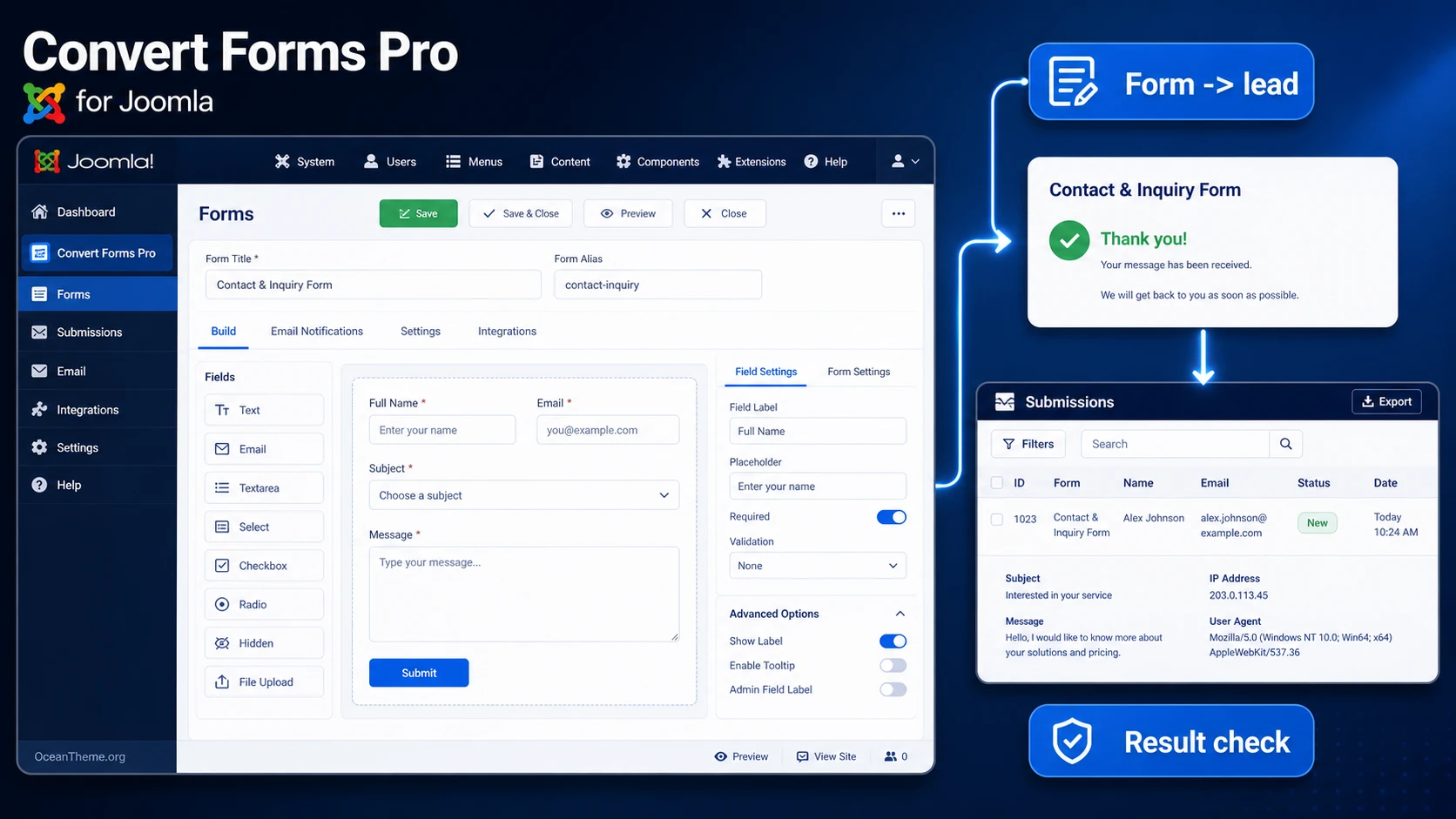Click the green Save button
The image size is (1456, 819).
coord(418,213)
